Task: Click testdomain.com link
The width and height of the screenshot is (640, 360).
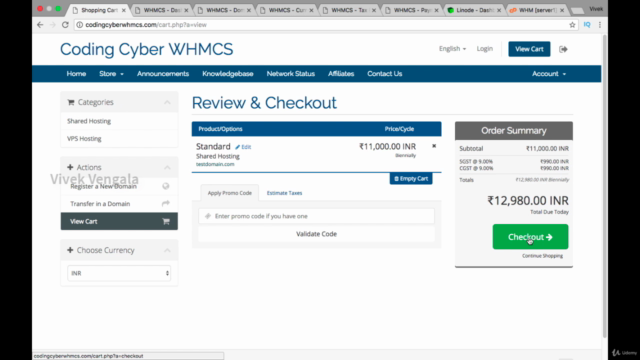Action: pyautogui.click(x=215, y=164)
